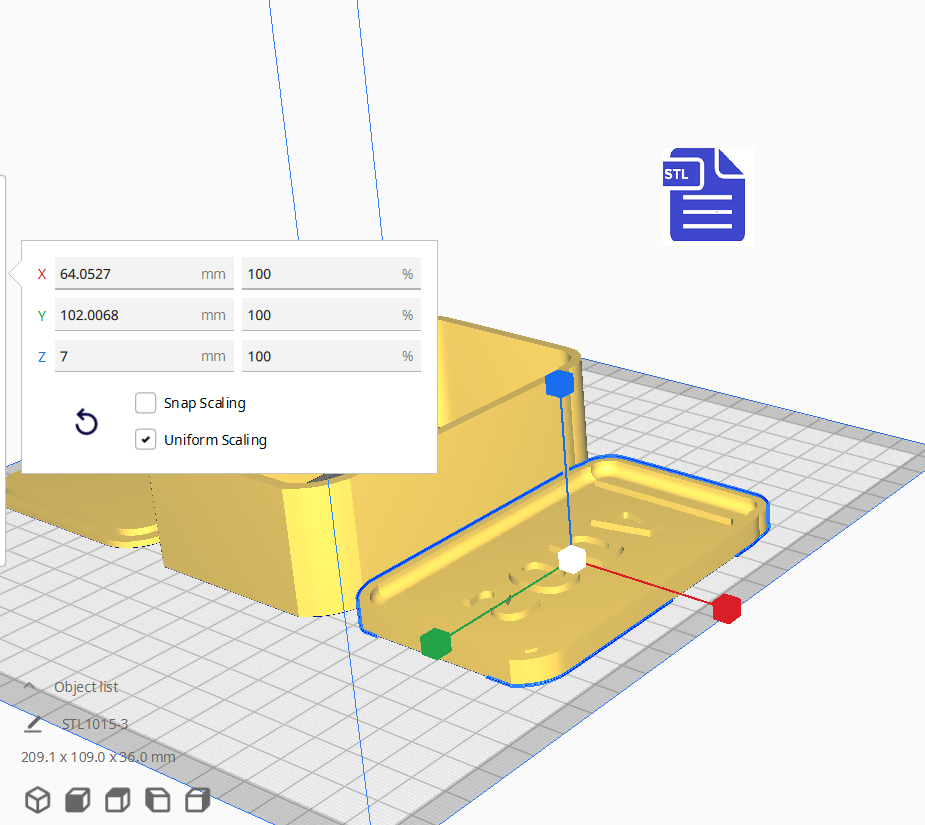Click the green Y-axis scale handle

(435, 643)
